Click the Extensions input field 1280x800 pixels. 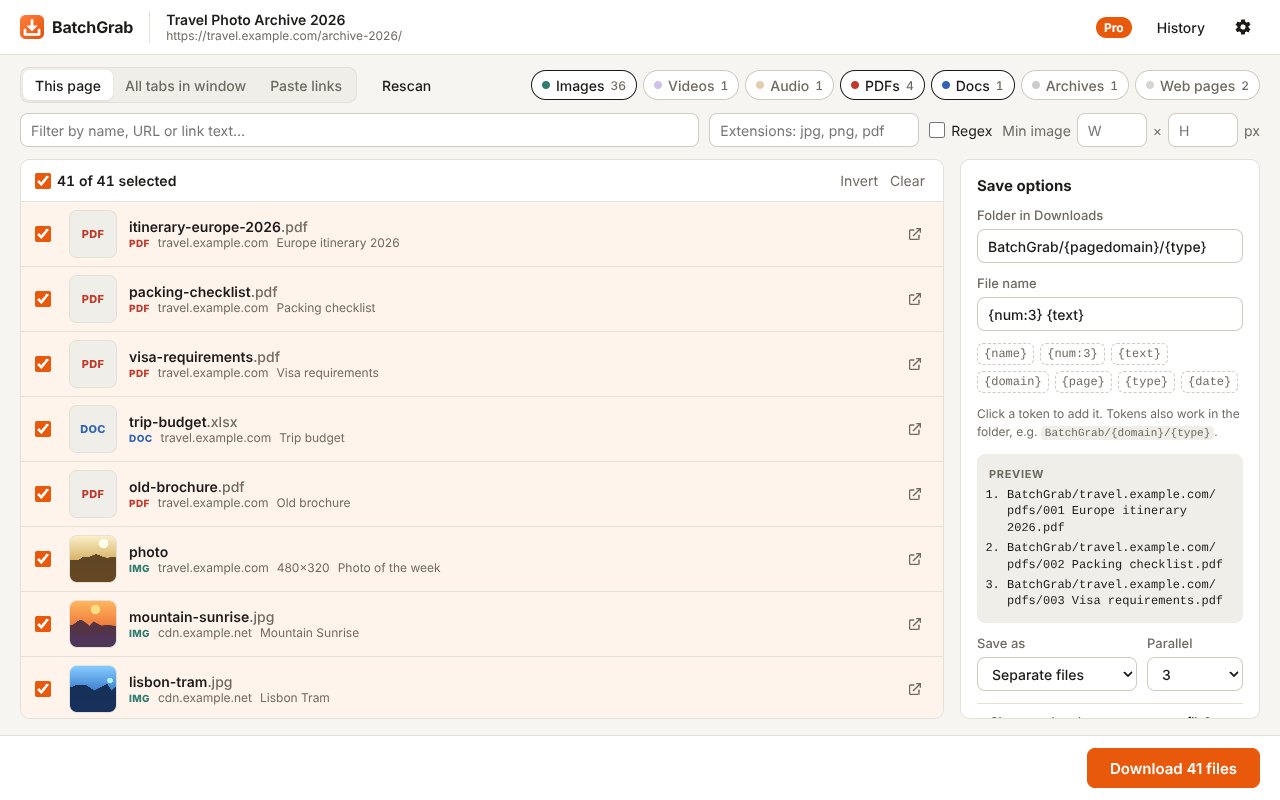pyautogui.click(x=814, y=130)
